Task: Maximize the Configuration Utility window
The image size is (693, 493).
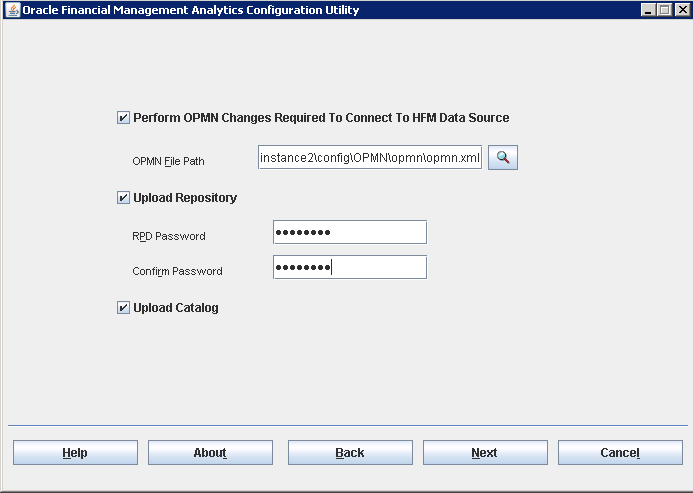Action: point(665,10)
